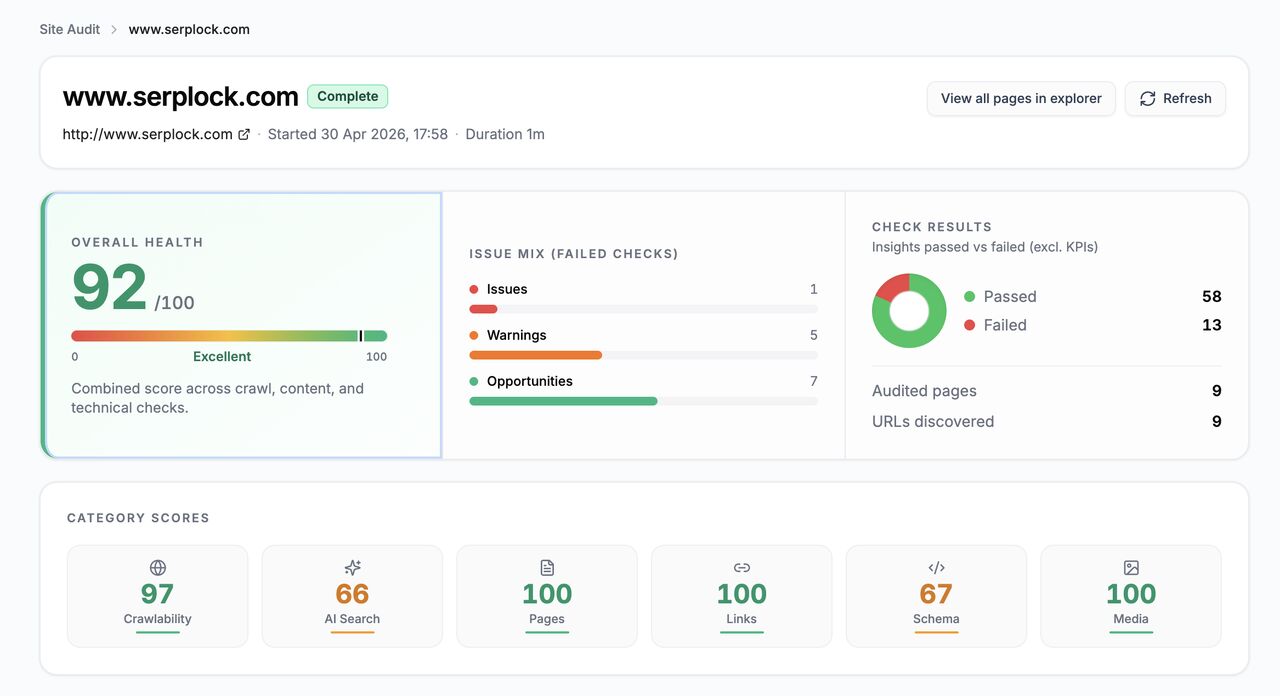Click the Failed count 13
Viewport: 1280px width, 696px height.
1211,325
